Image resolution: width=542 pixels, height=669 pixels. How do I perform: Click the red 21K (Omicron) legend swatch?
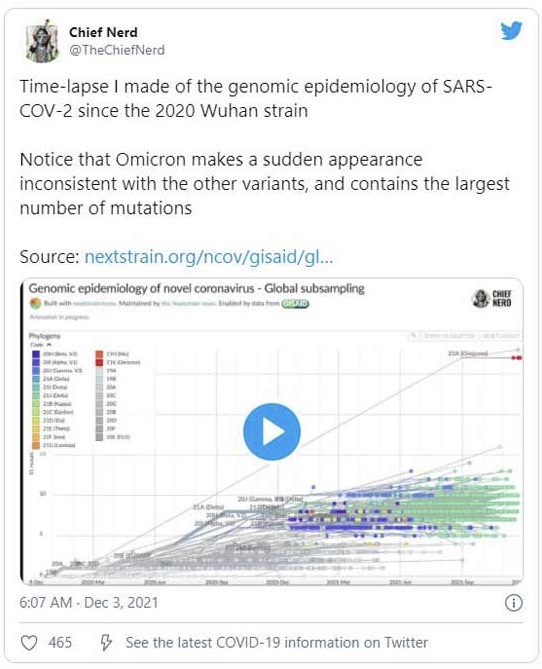(99, 362)
